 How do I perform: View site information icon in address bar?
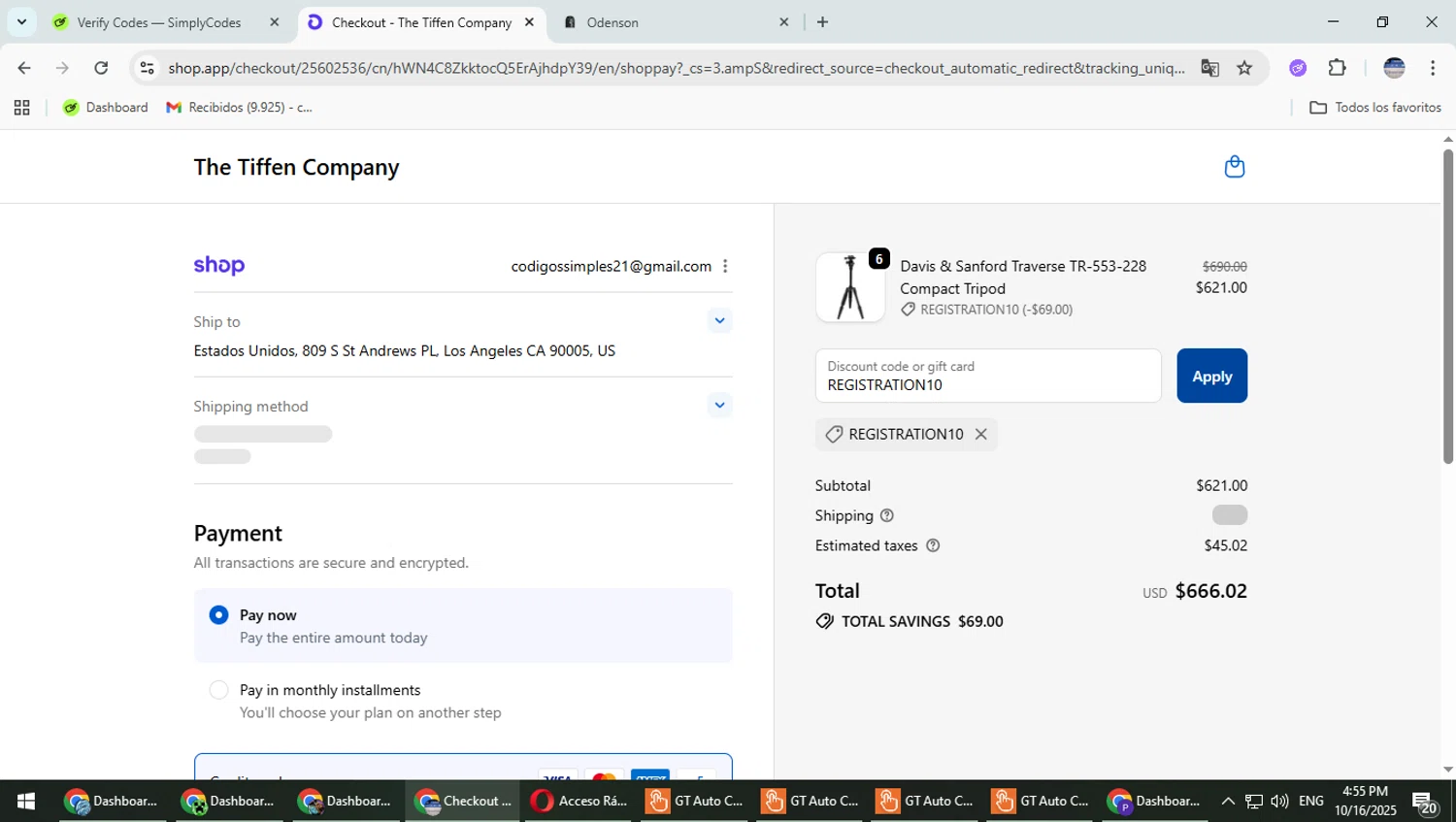[x=147, y=68]
